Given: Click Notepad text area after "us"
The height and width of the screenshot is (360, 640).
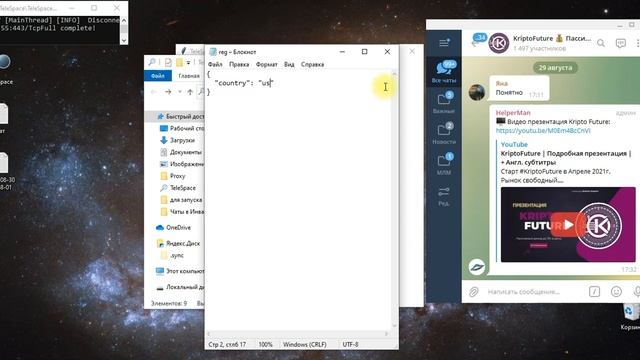Looking at the screenshot, I should (271, 83).
